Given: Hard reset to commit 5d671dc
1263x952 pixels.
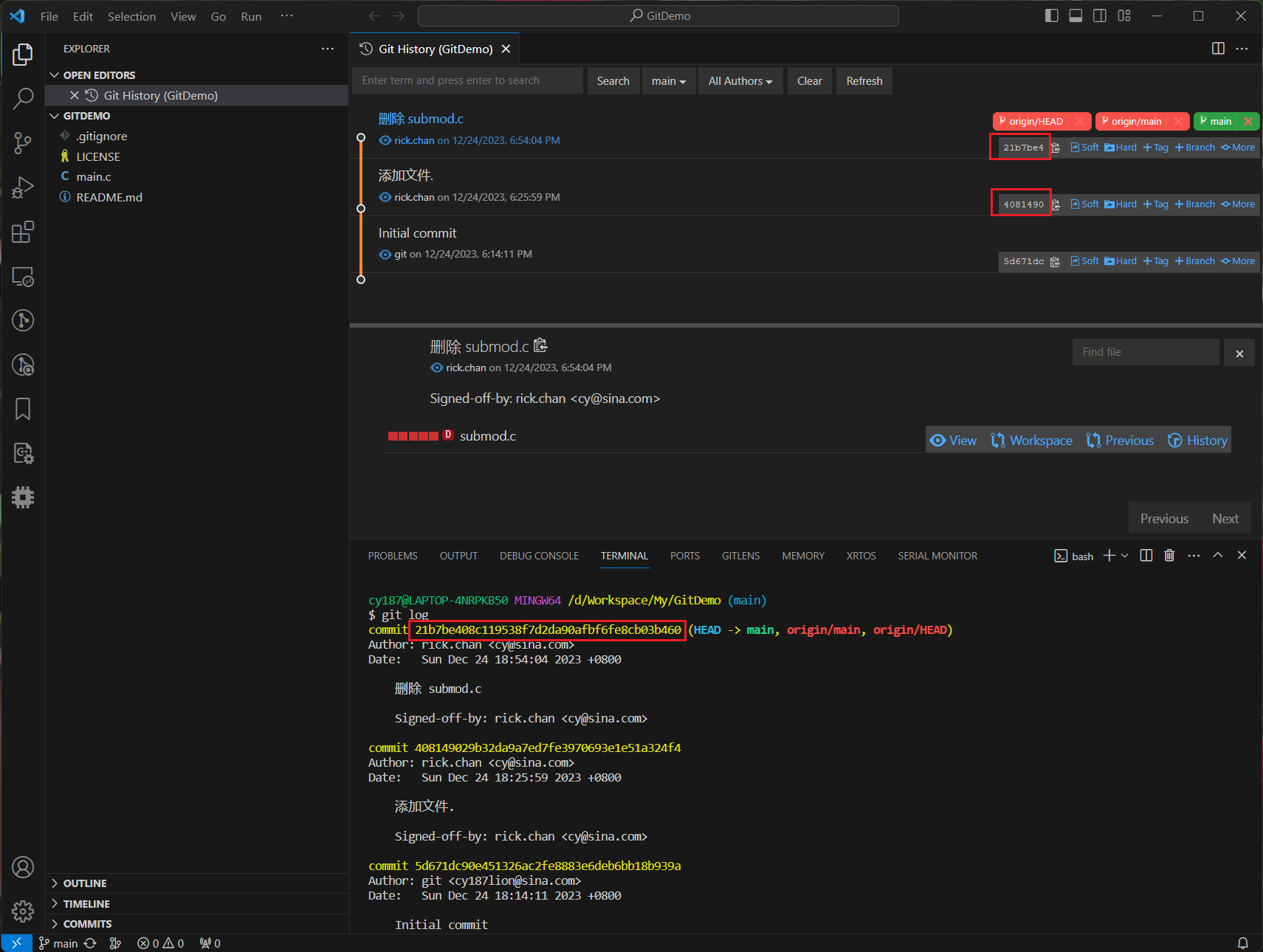Looking at the screenshot, I should pyautogui.click(x=1121, y=261).
